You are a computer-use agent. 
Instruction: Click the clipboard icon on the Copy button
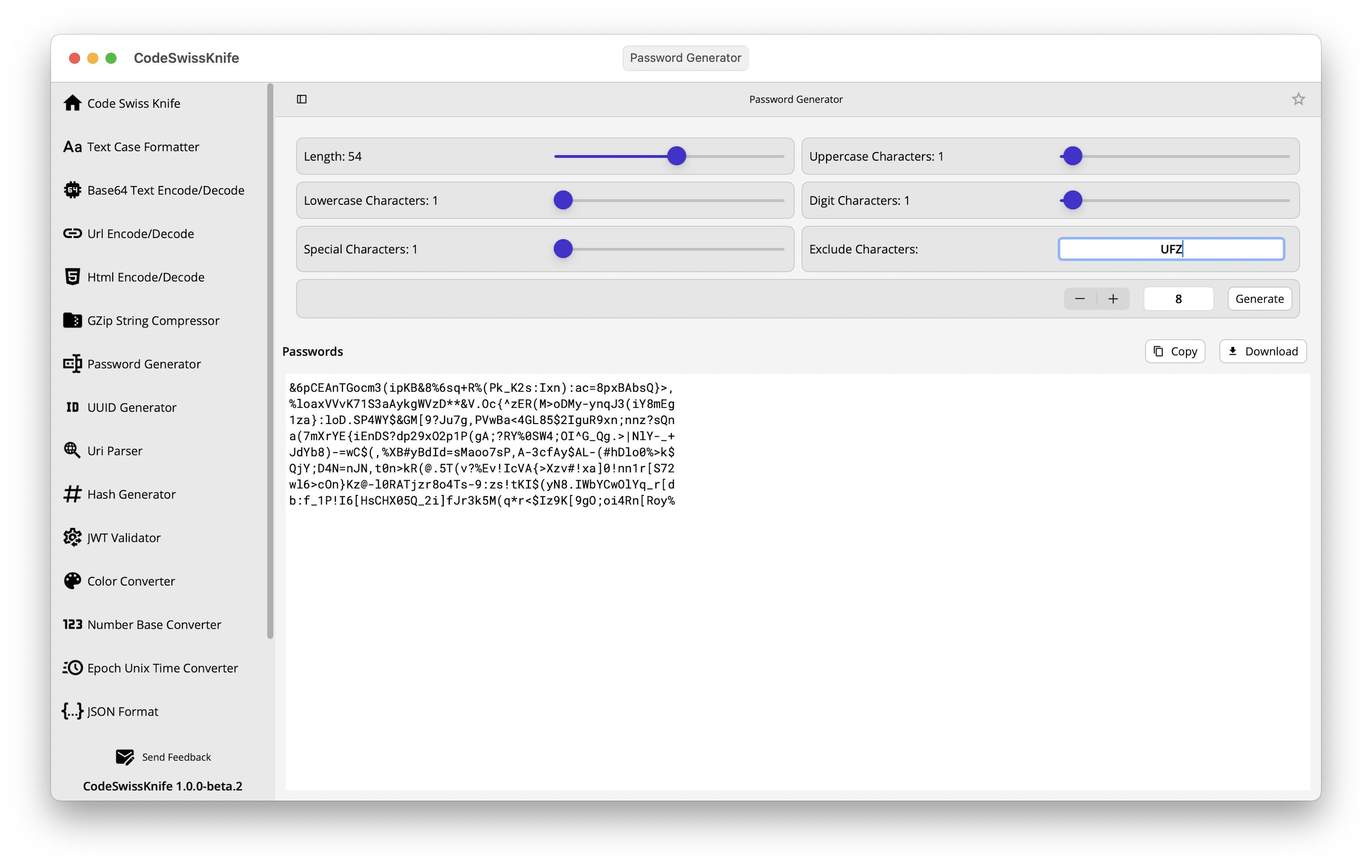1158,351
